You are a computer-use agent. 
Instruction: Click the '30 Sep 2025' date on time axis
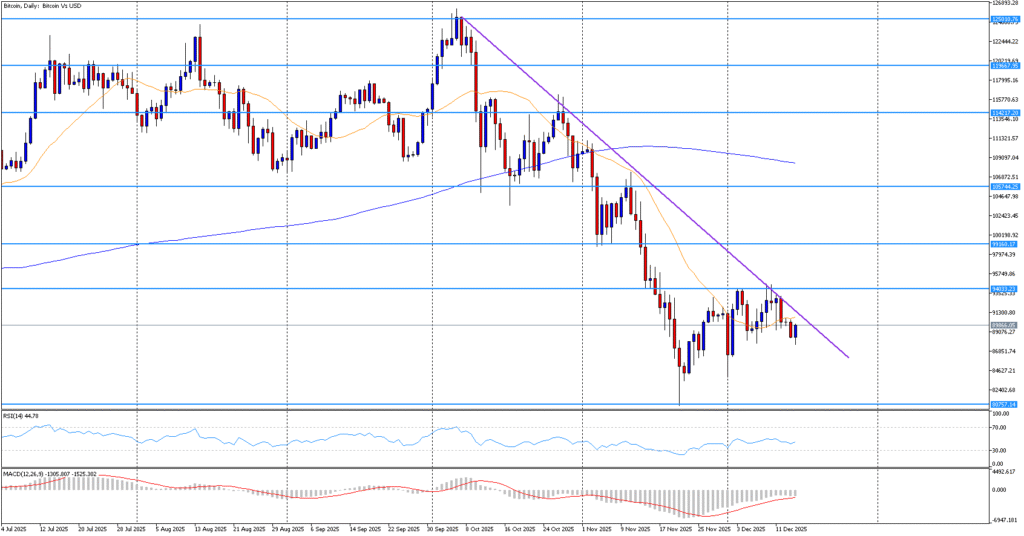pyautogui.click(x=444, y=528)
